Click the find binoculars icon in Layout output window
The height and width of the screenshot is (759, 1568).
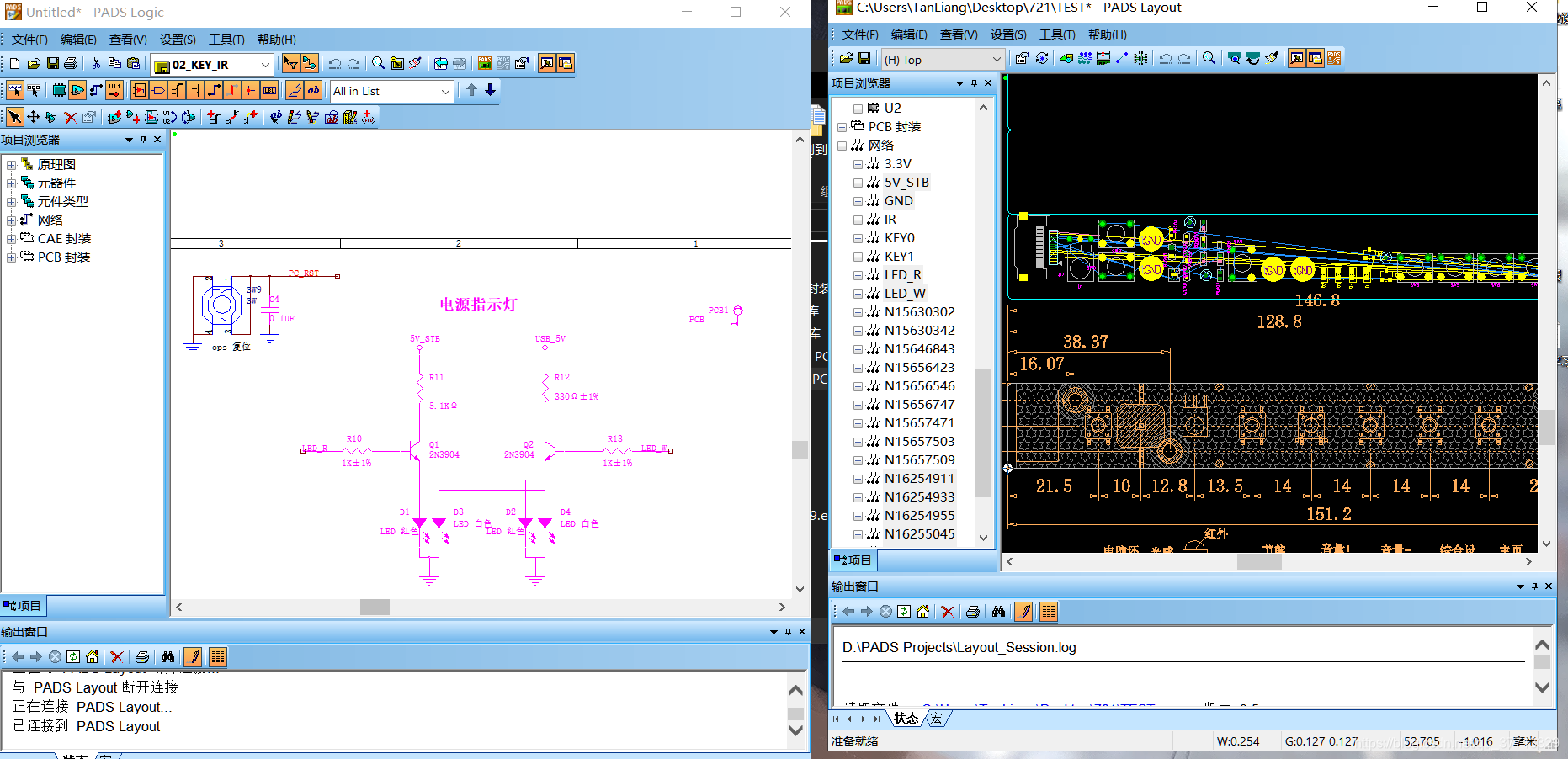coord(998,612)
